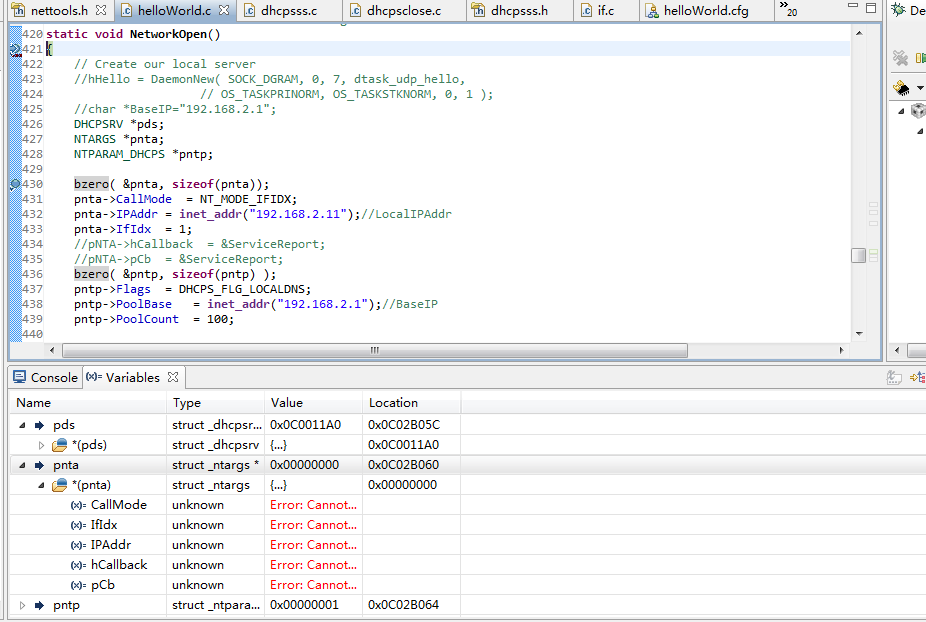
Task: Click the folder icon beside *(pds)
Action: 60,445
